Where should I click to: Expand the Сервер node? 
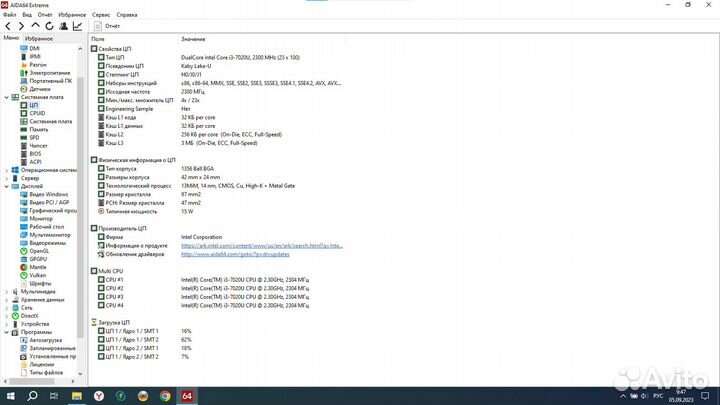click(x=6, y=178)
